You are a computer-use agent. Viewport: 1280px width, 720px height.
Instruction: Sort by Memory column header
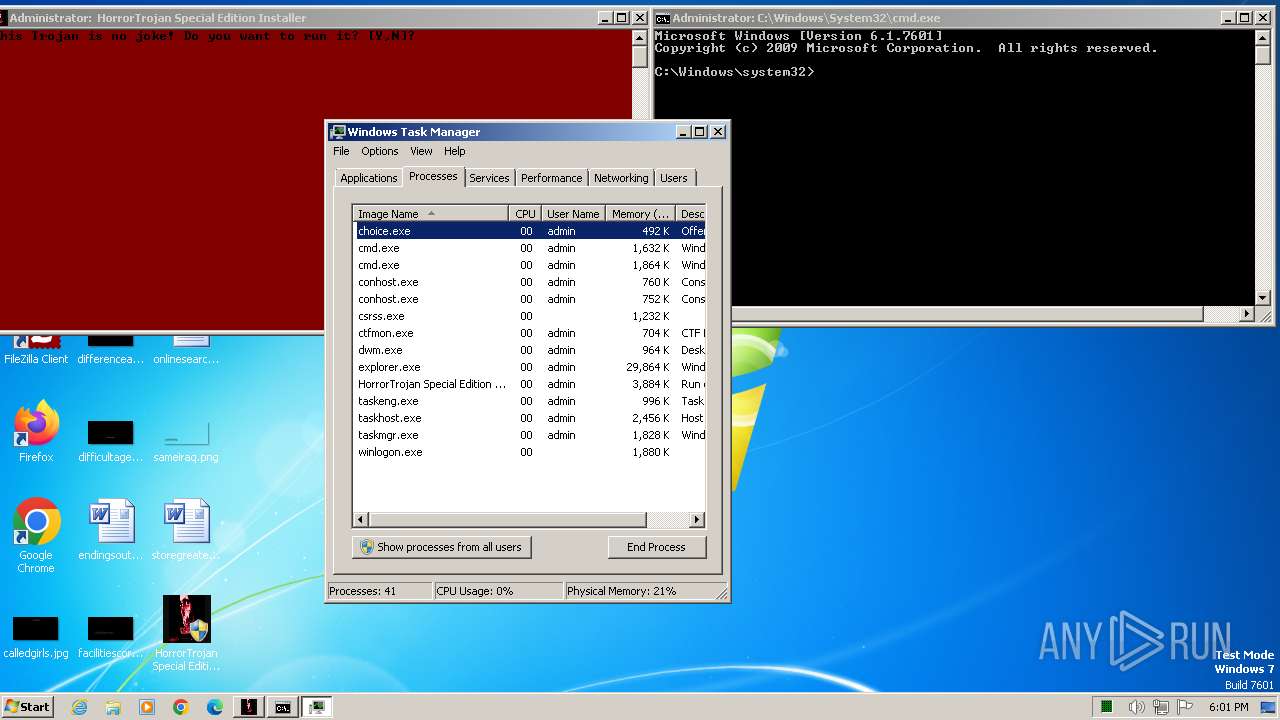(640, 213)
